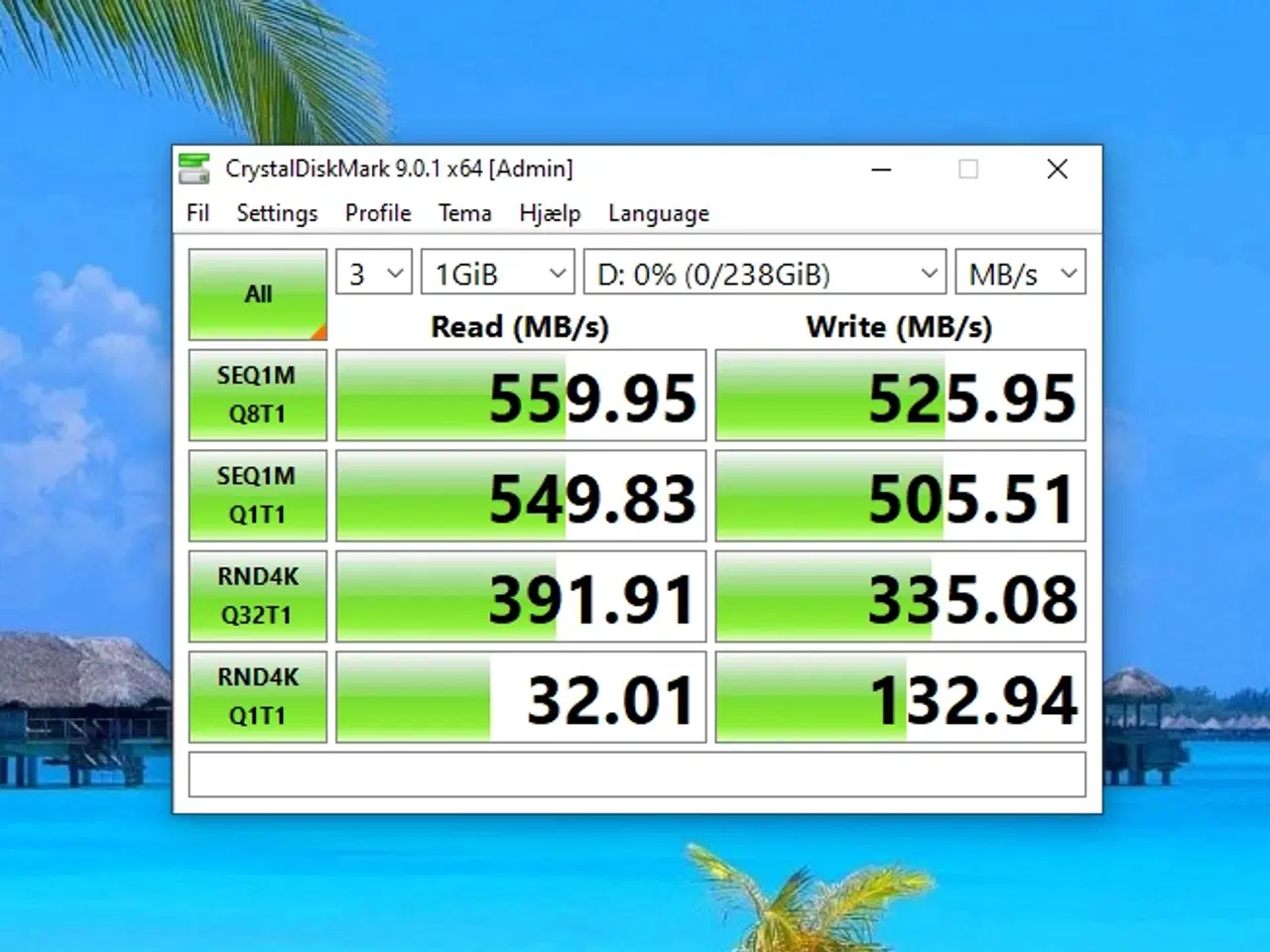
Task: Change the units via the MB/s dropdown
Action: pos(1020,272)
